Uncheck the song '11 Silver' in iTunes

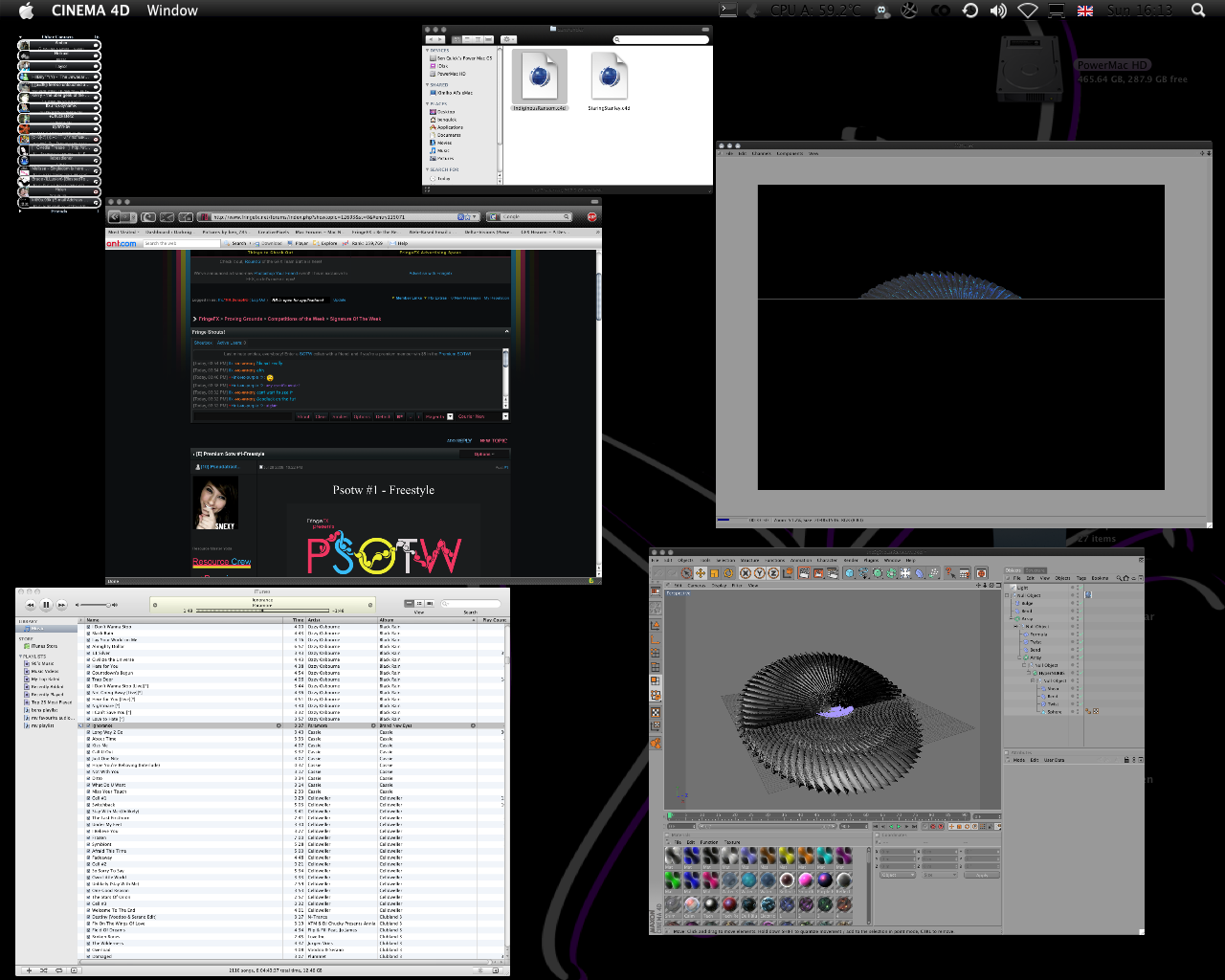(x=88, y=653)
